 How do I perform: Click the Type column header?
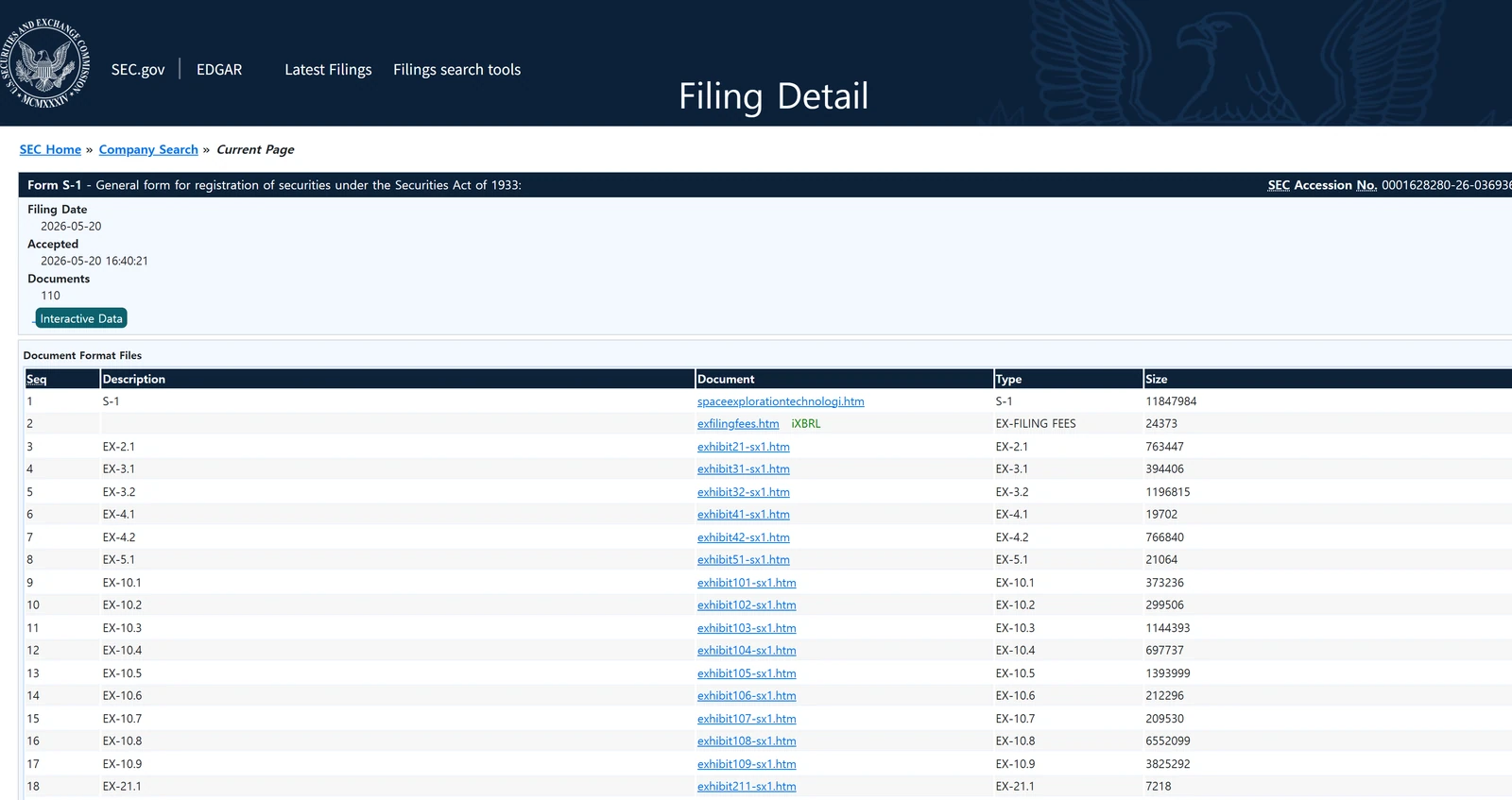pyautogui.click(x=1008, y=379)
